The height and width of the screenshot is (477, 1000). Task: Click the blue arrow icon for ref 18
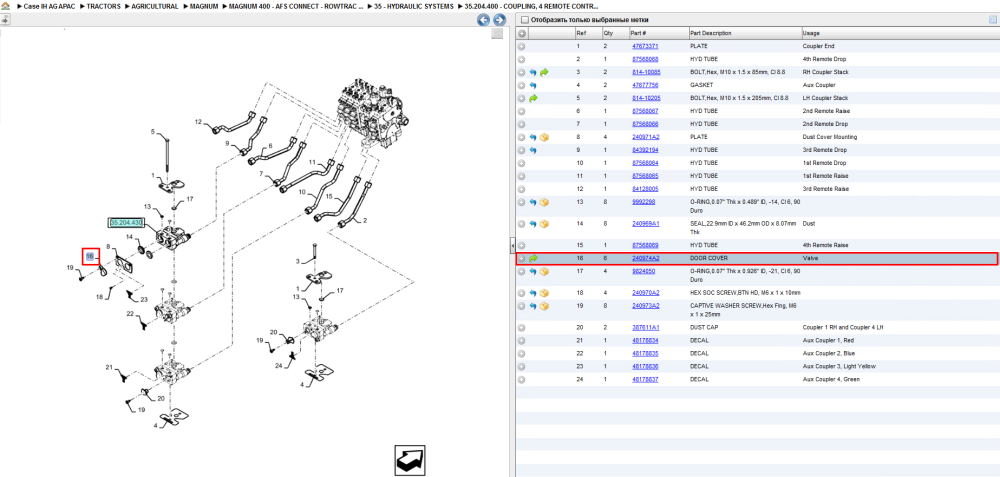533,293
